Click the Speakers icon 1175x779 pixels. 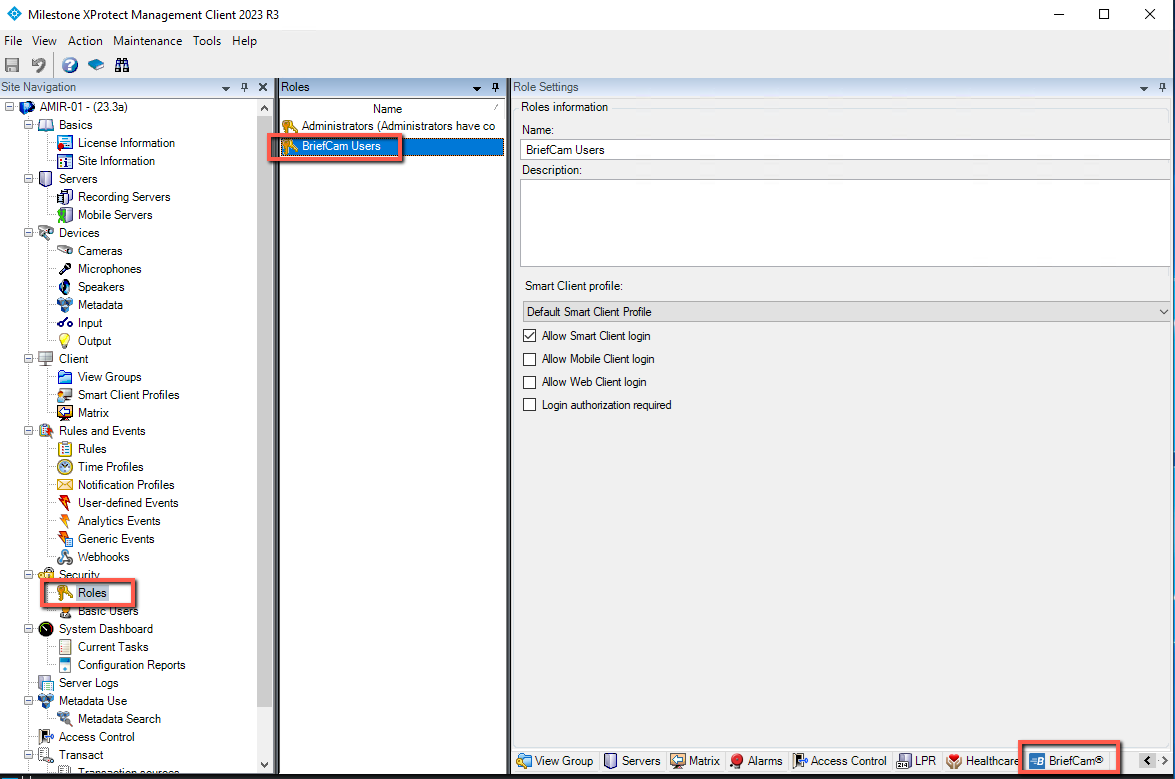tap(65, 287)
